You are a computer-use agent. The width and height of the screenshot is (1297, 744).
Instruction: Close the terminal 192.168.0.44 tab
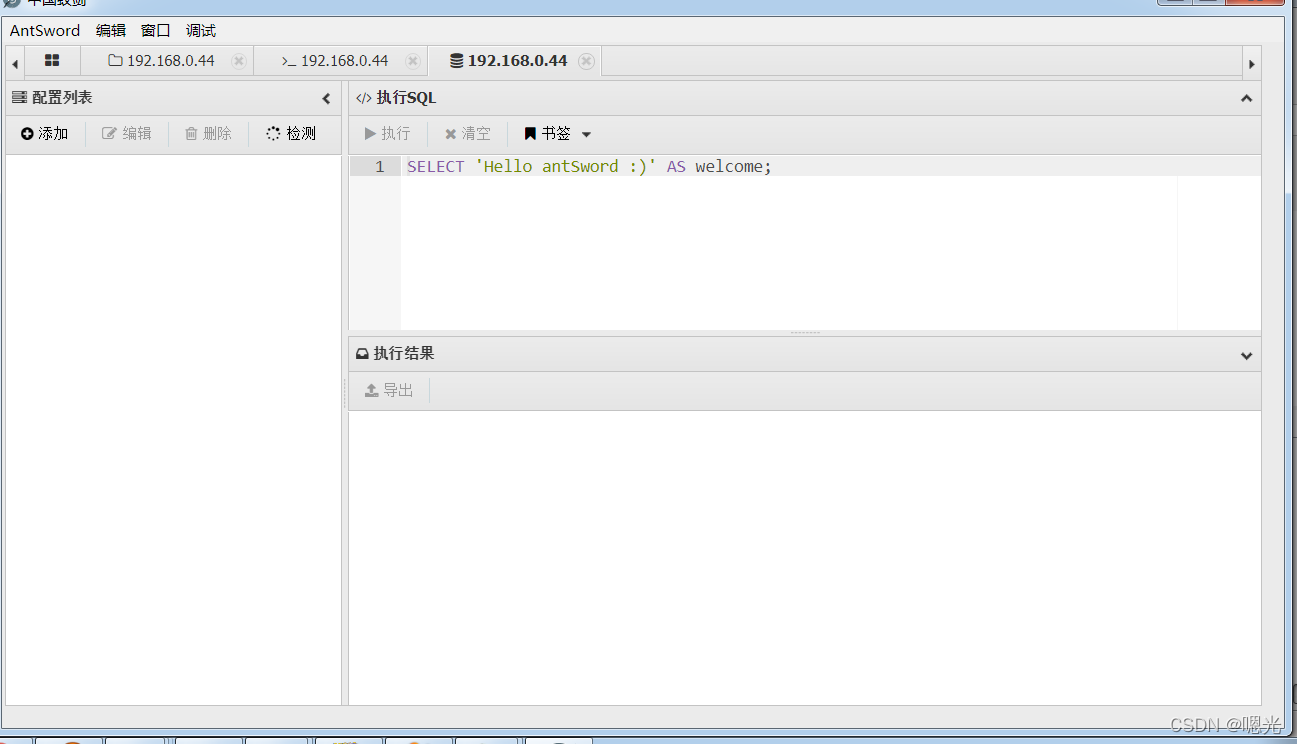tap(412, 61)
